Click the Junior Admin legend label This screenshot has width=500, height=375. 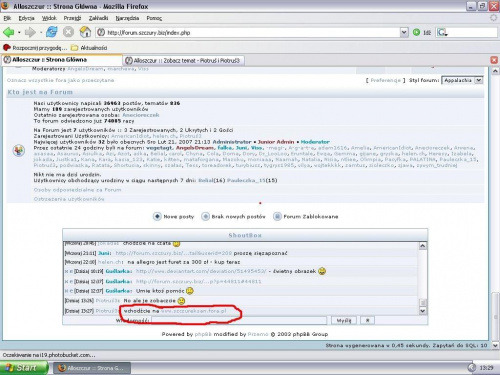point(276,142)
